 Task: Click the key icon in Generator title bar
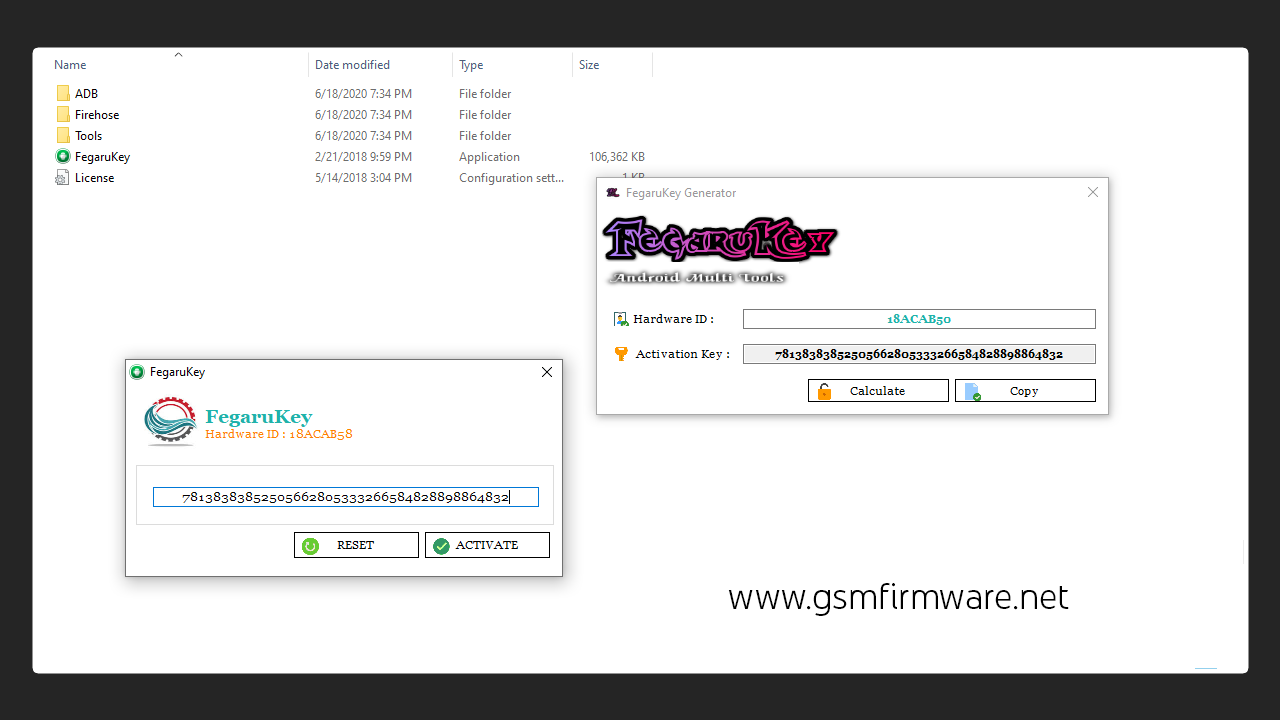tap(612, 192)
